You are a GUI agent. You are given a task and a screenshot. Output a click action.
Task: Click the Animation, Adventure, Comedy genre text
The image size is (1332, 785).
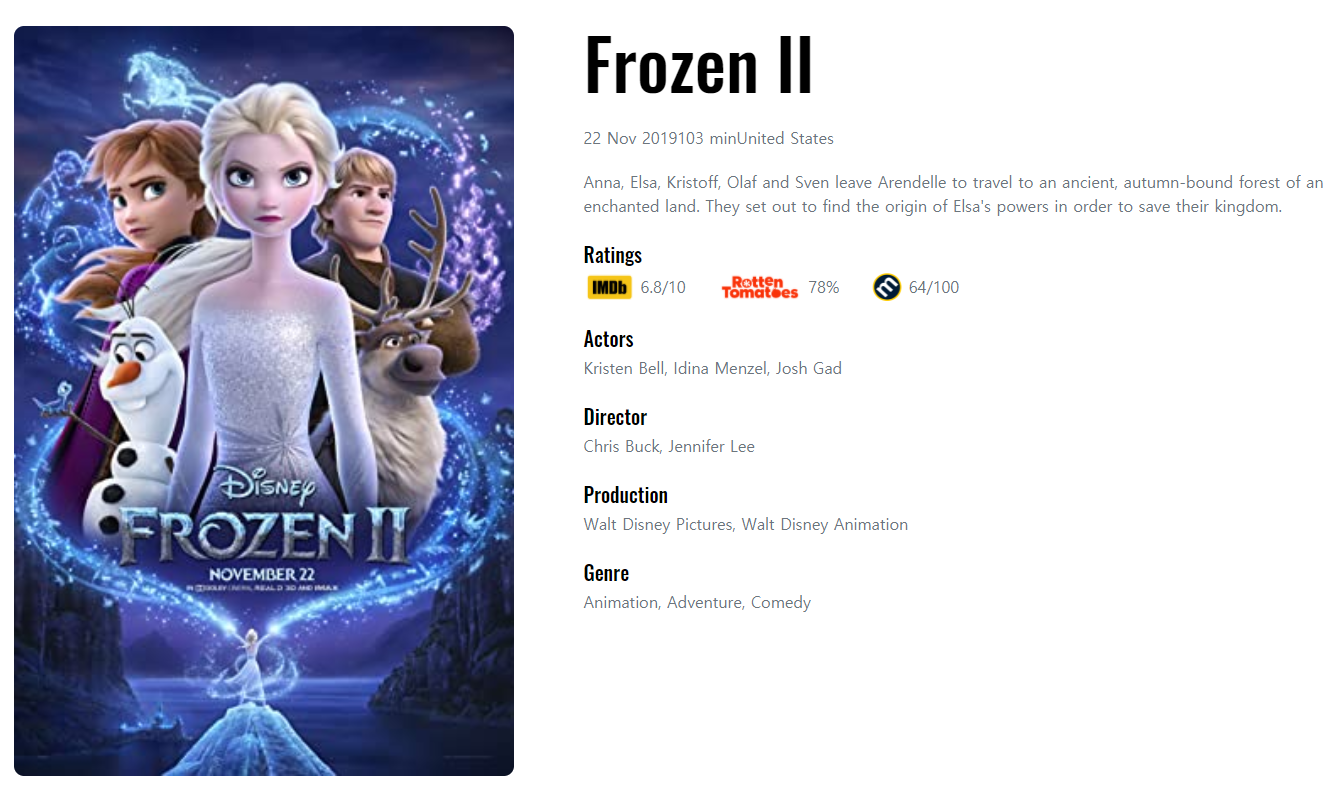pyautogui.click(x=697, y=602)
